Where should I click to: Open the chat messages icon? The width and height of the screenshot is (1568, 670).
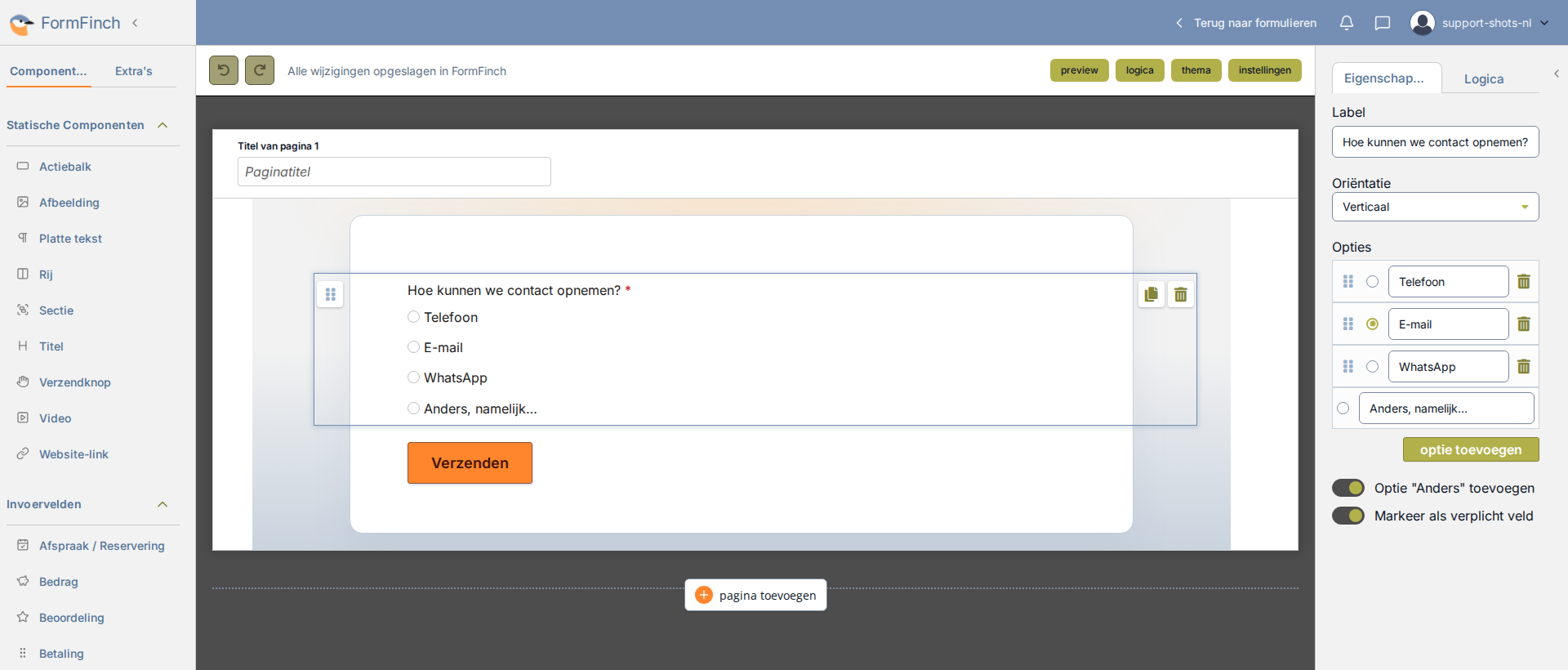click(x=1383, y=23)
